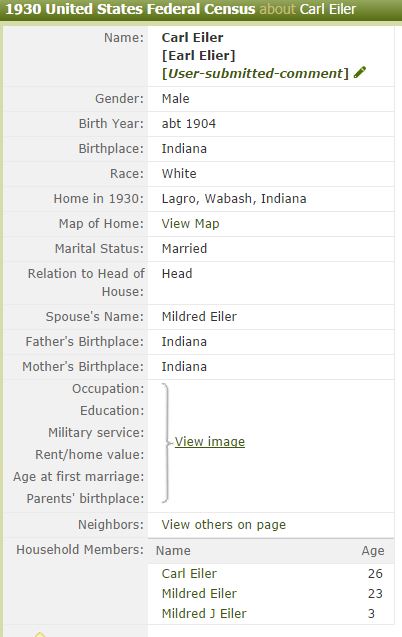The height and width of the screenshot is (637, 402).
Task: Open the View image link
Action: [x=210, y=442]
